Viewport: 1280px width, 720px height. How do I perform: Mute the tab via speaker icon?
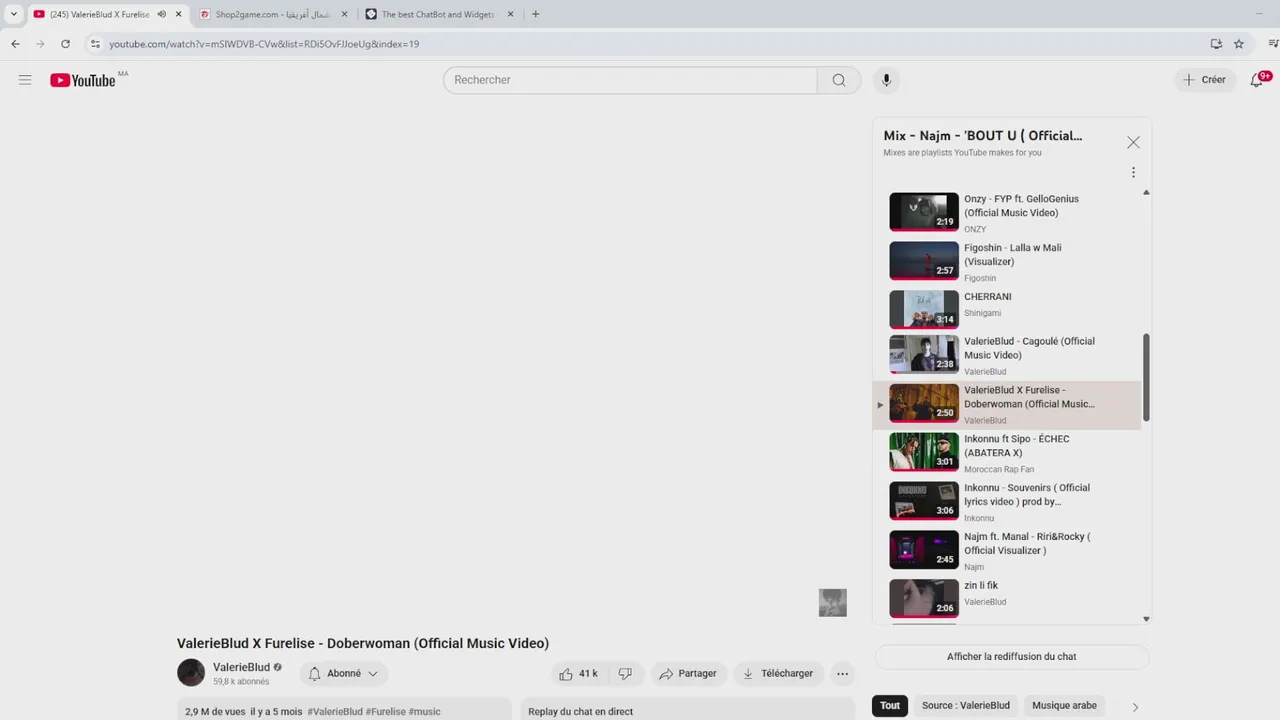162,15
